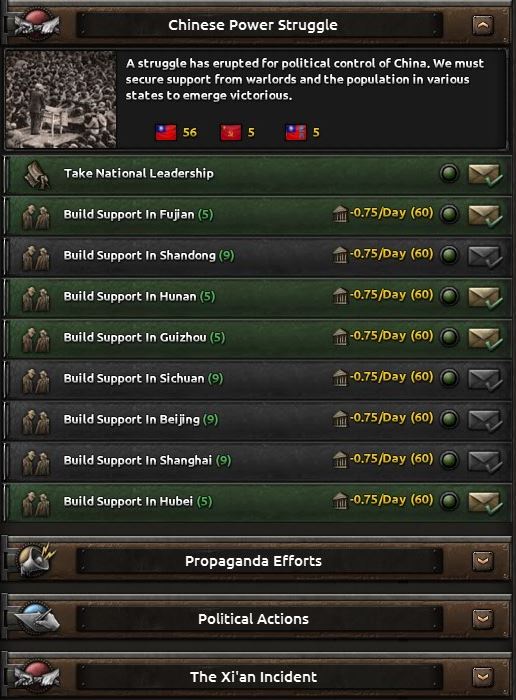Select the Build Support In Hunan decision
Image resolution: width=516 pixels, height=700 pixels.
258,297
